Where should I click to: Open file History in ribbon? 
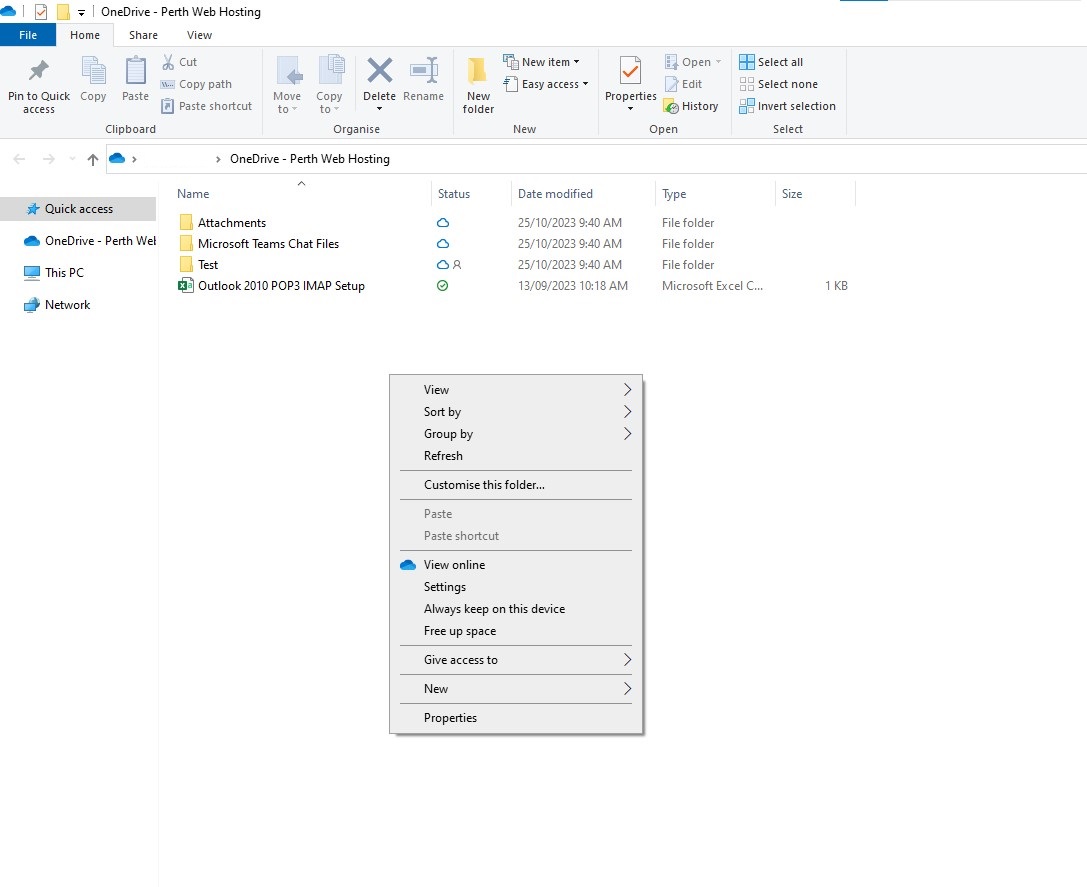tap(691, 106)
